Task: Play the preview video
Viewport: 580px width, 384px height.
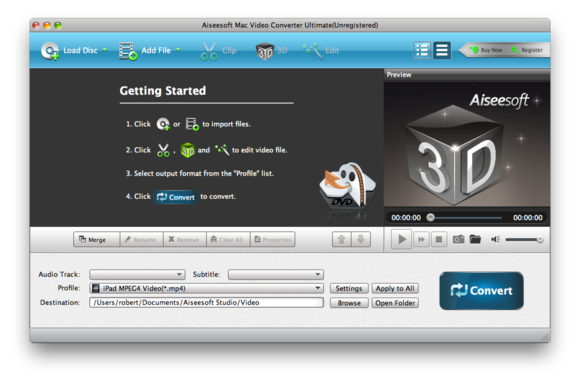Action: pyautogui.click(x=401, y=239)
